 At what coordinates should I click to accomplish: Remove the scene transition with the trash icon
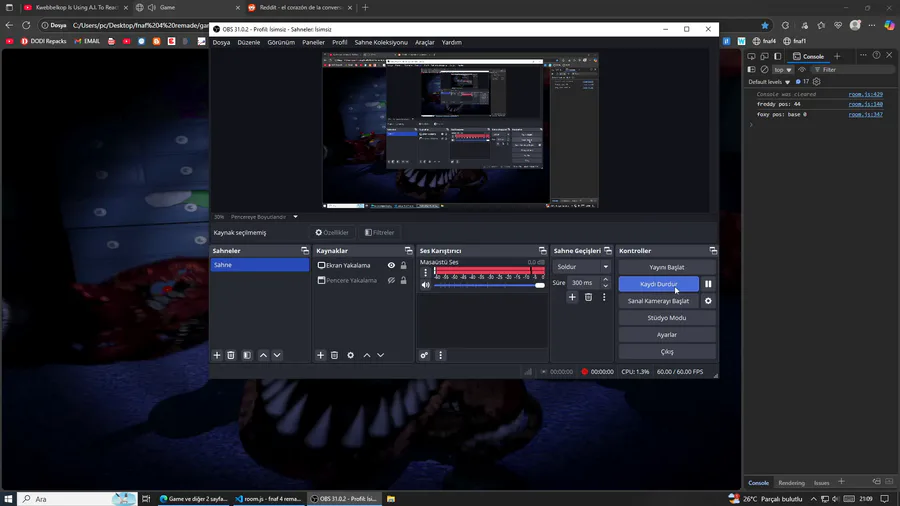[588, 297]
